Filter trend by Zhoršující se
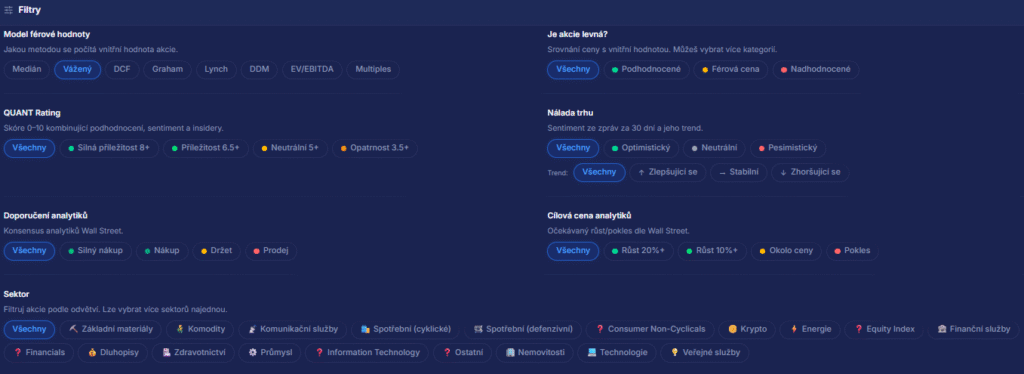 coord(810,172)
